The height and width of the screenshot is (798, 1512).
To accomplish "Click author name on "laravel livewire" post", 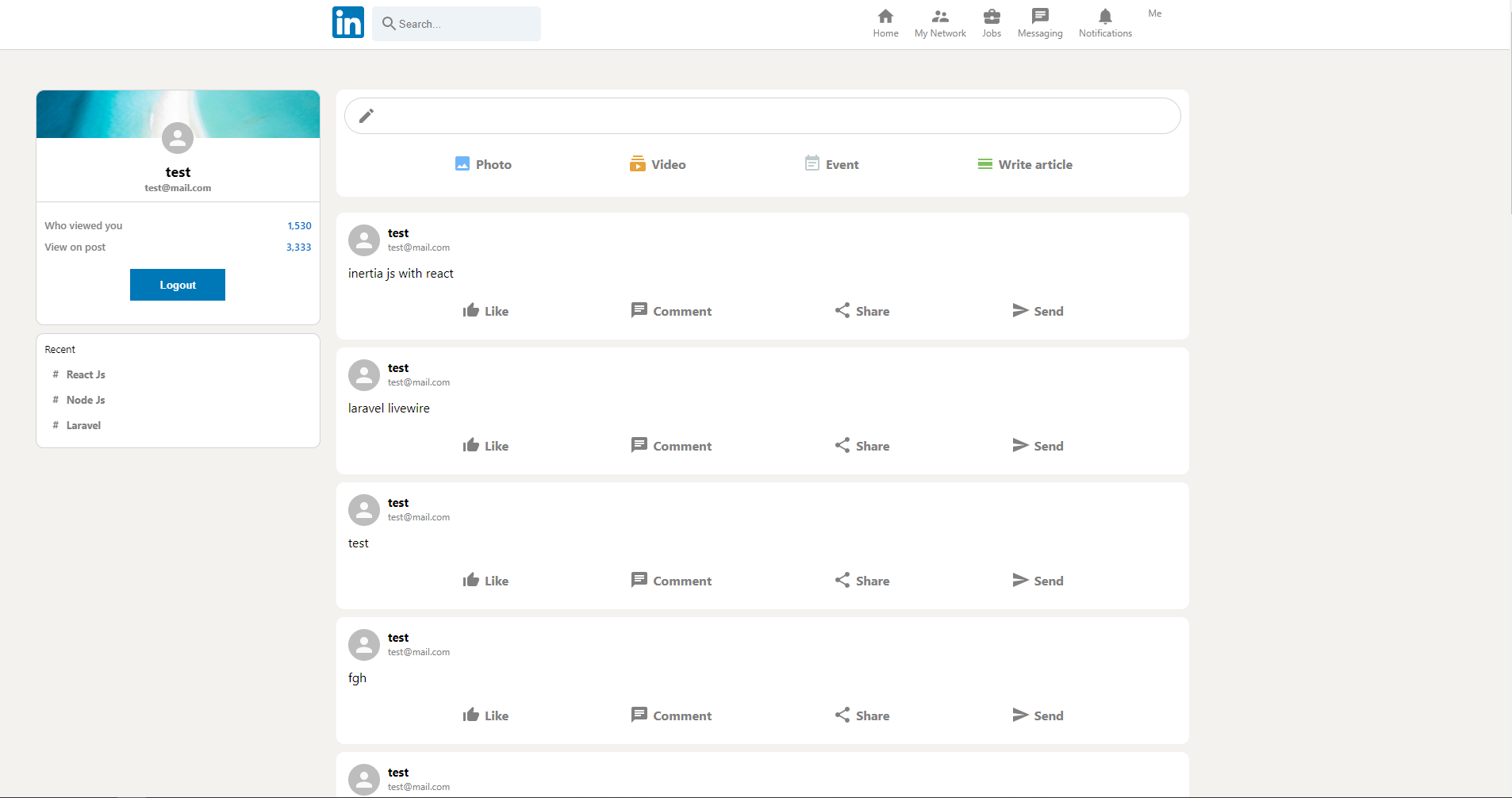I will click(398, 368).
